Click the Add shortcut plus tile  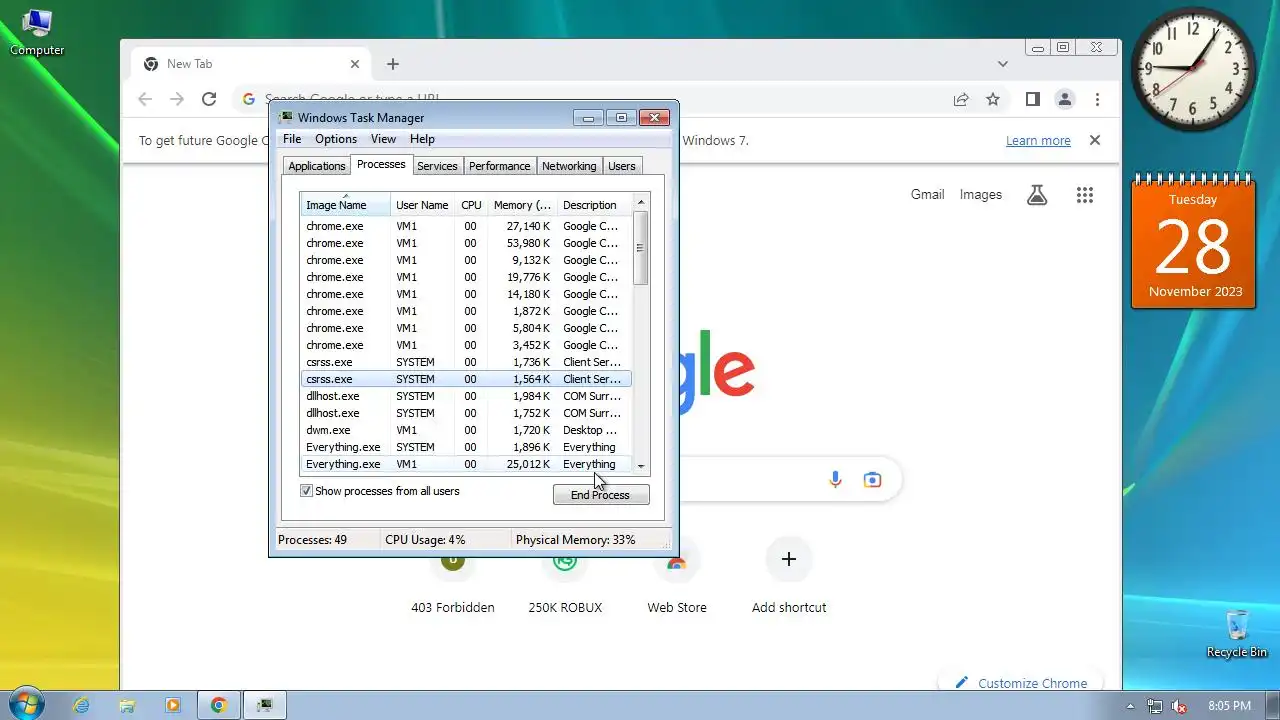point(789,560)
